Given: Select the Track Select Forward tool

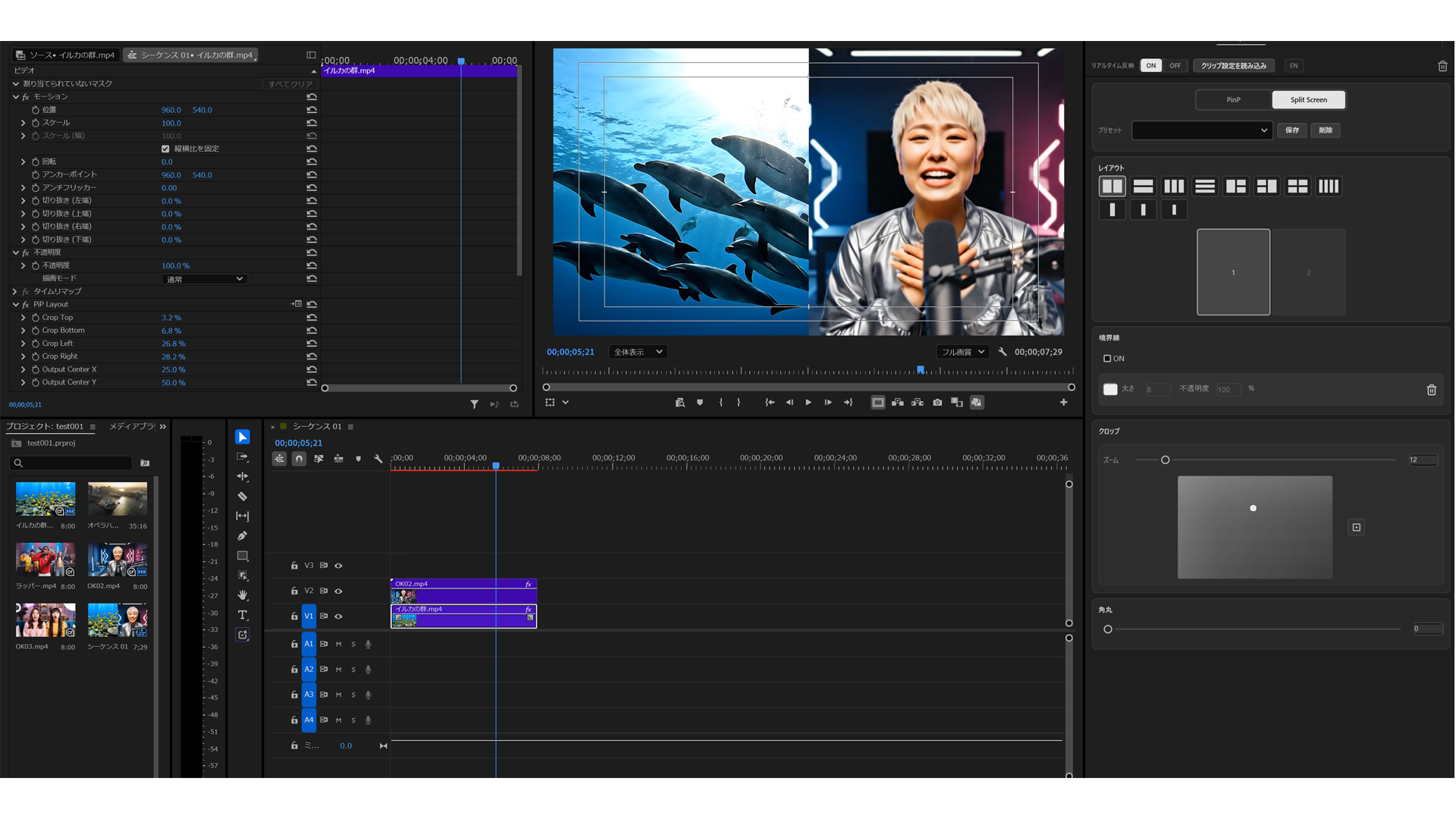Looking at the screenshot, I should pyautogui.click(x=243, y=457).
